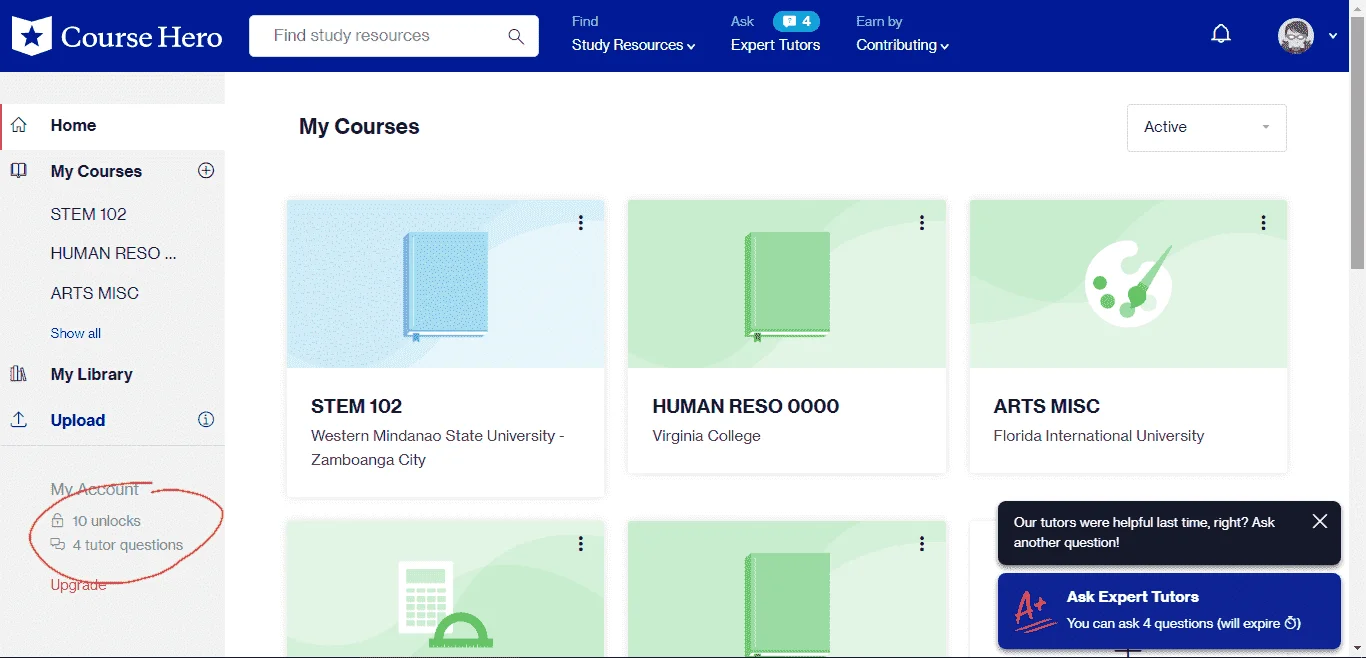The width and height of the screenshot is (1366, 658).
Task: Click the search magnifier icon
Action: [x=516, y=36]
